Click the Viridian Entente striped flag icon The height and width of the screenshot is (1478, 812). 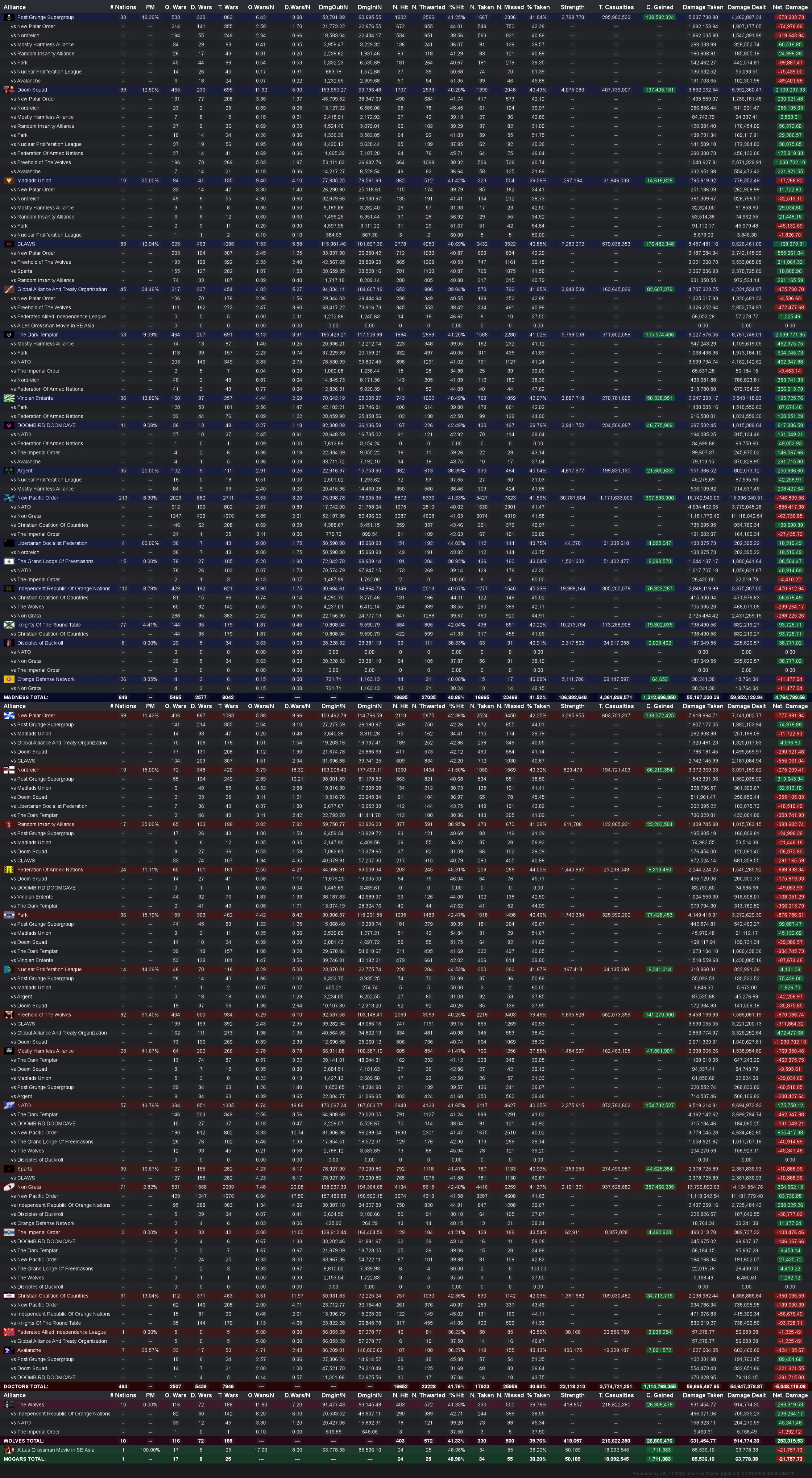click(x=9, y=398)
